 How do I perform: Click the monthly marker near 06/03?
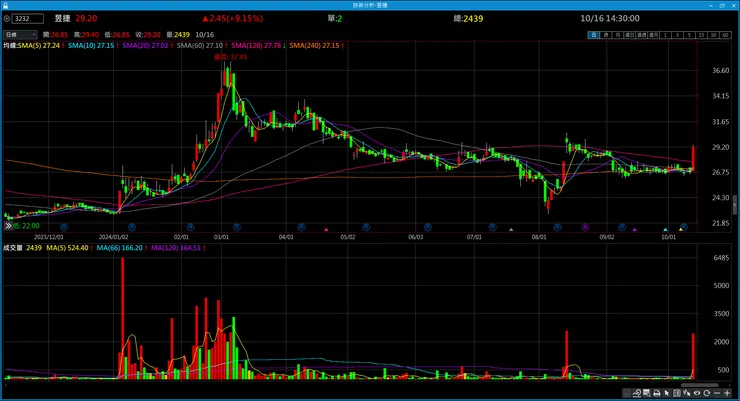coord(428,227)
